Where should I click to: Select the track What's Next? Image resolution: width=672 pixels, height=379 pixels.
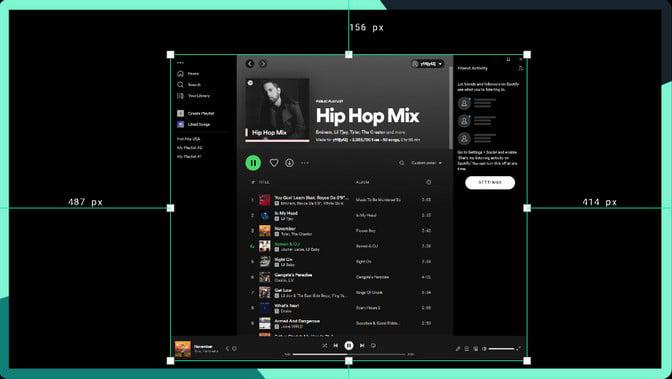(287, 306)
